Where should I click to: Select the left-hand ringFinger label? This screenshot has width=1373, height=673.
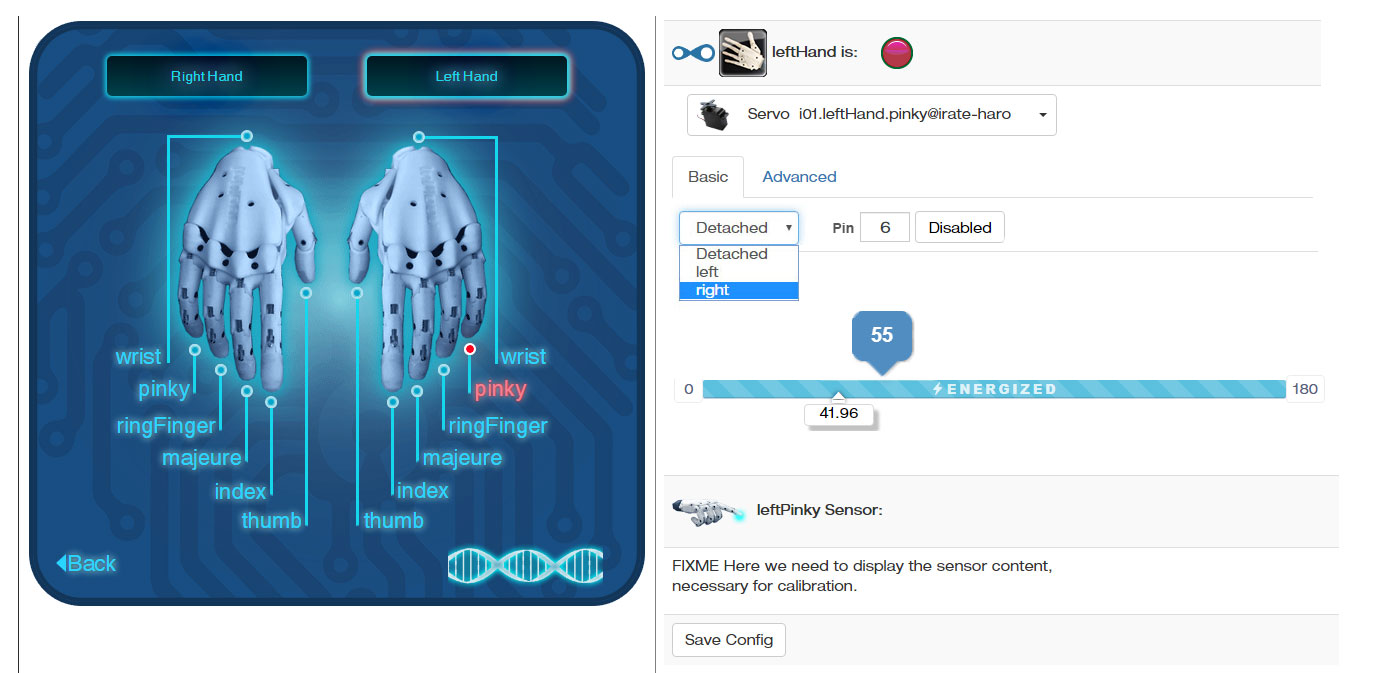498,426
